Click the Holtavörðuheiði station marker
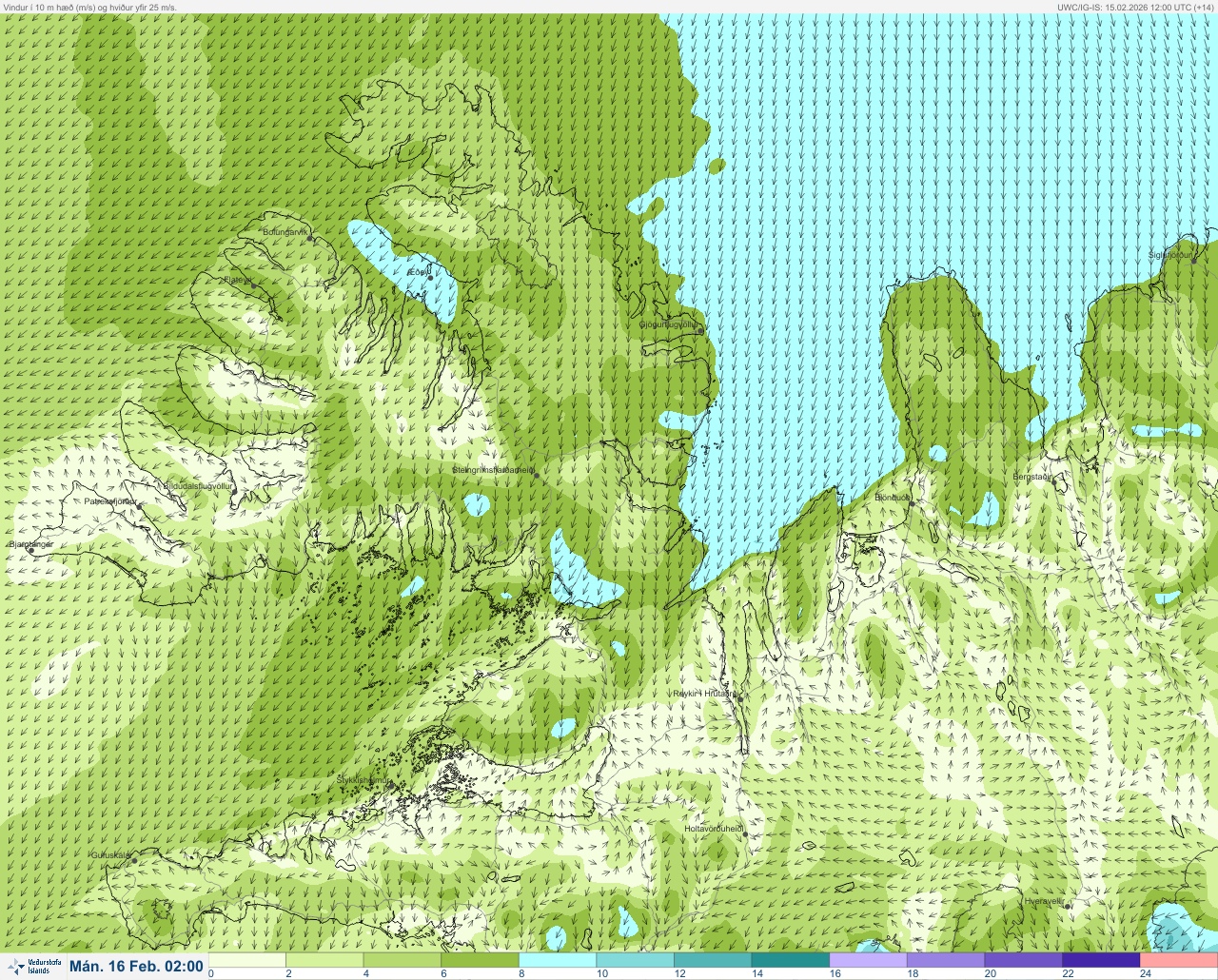1218x980 pixels. coord(745,833)
